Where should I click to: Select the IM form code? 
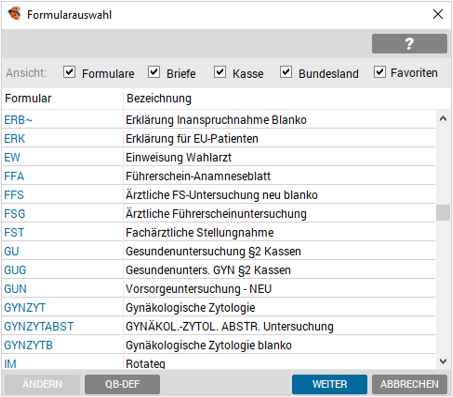click(10, 364)
